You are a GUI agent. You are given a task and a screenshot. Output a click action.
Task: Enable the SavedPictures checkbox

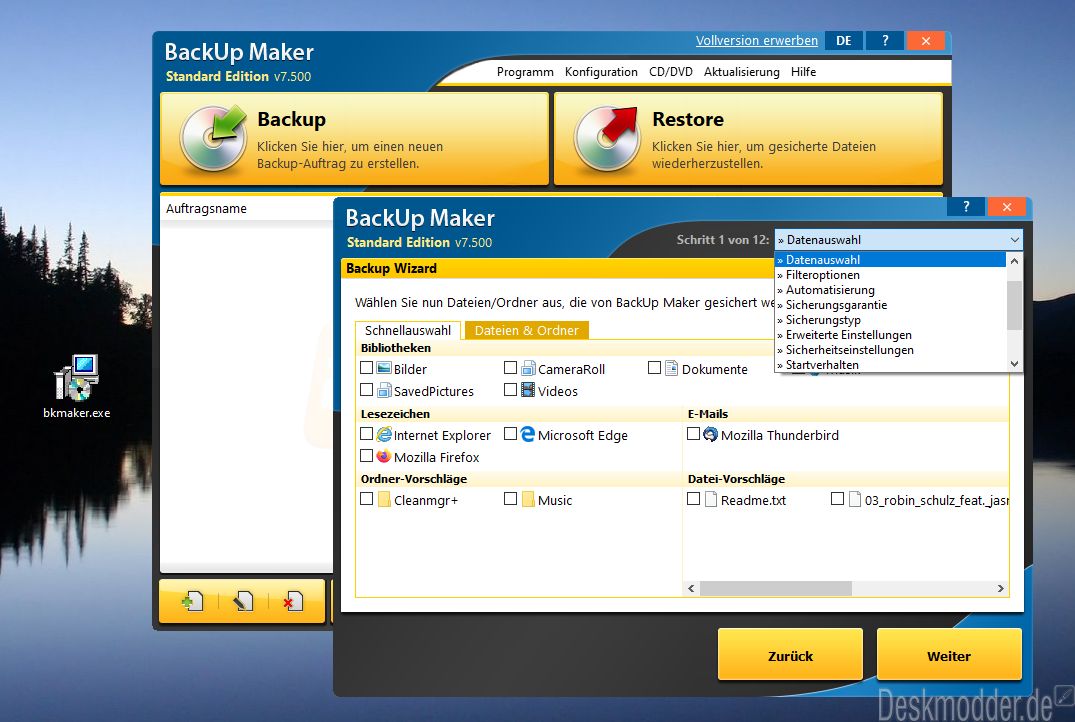367,390
